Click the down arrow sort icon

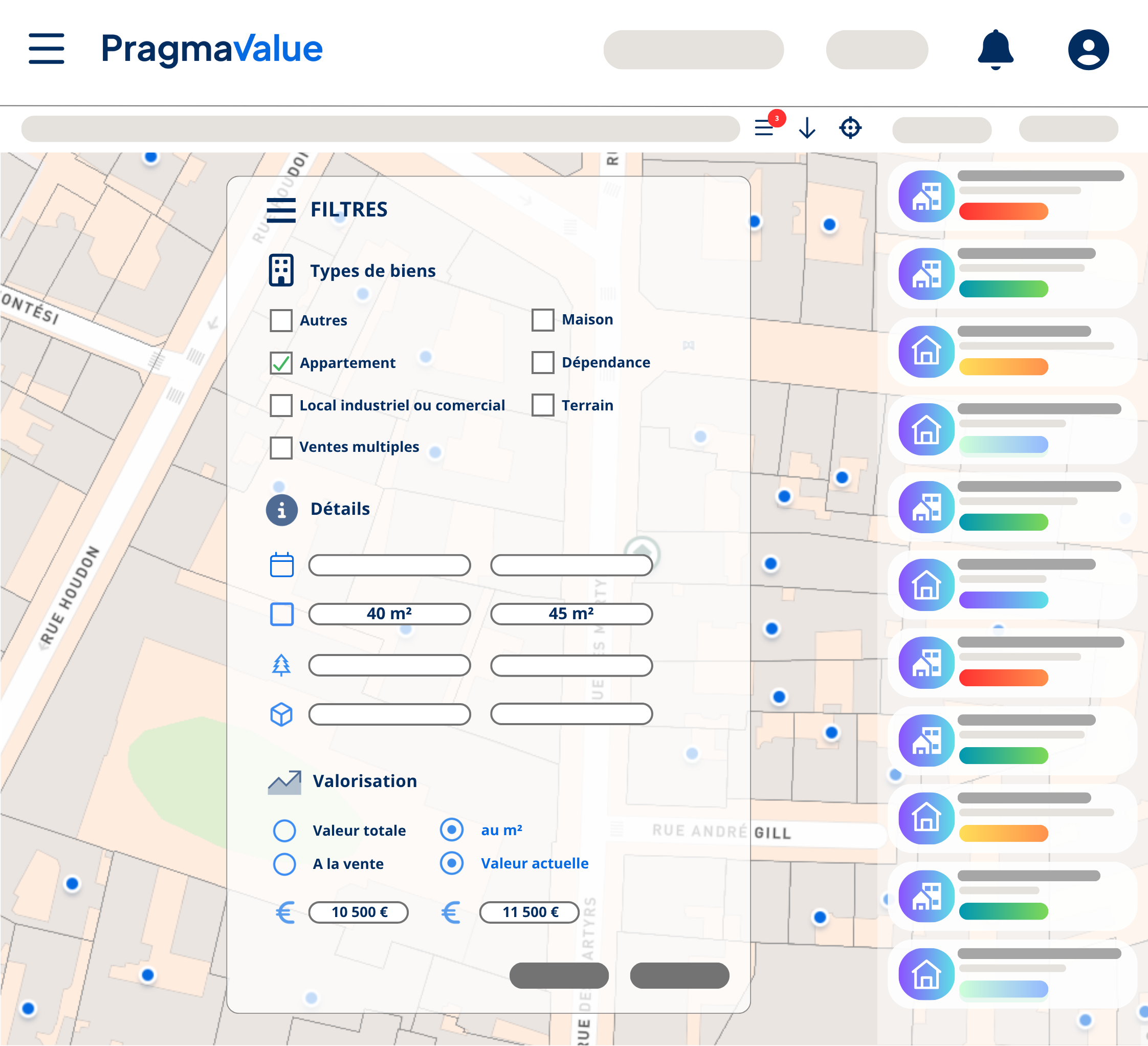point(806,127)
